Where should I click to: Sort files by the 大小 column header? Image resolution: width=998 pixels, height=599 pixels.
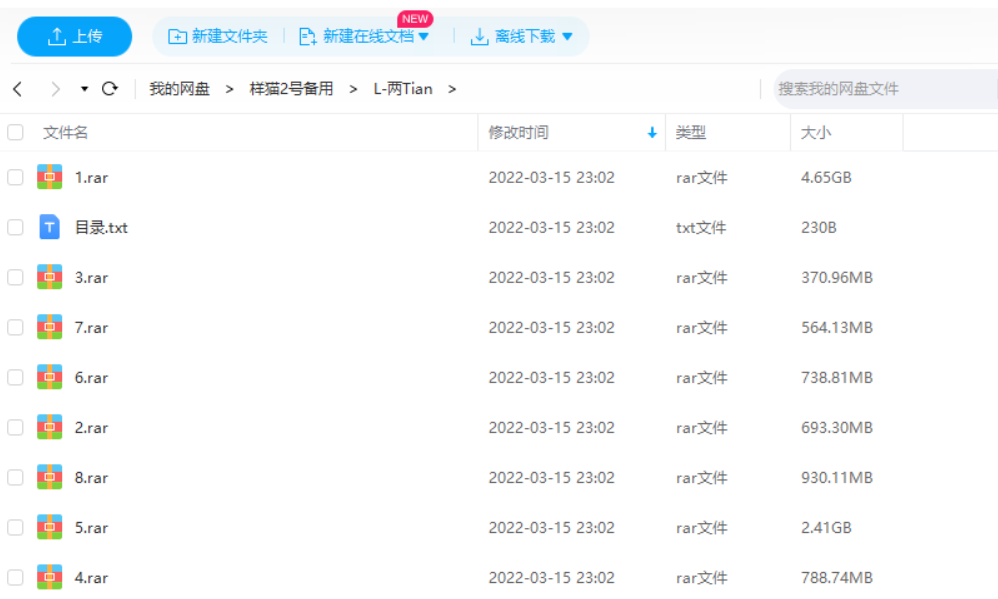click(816, 133)
